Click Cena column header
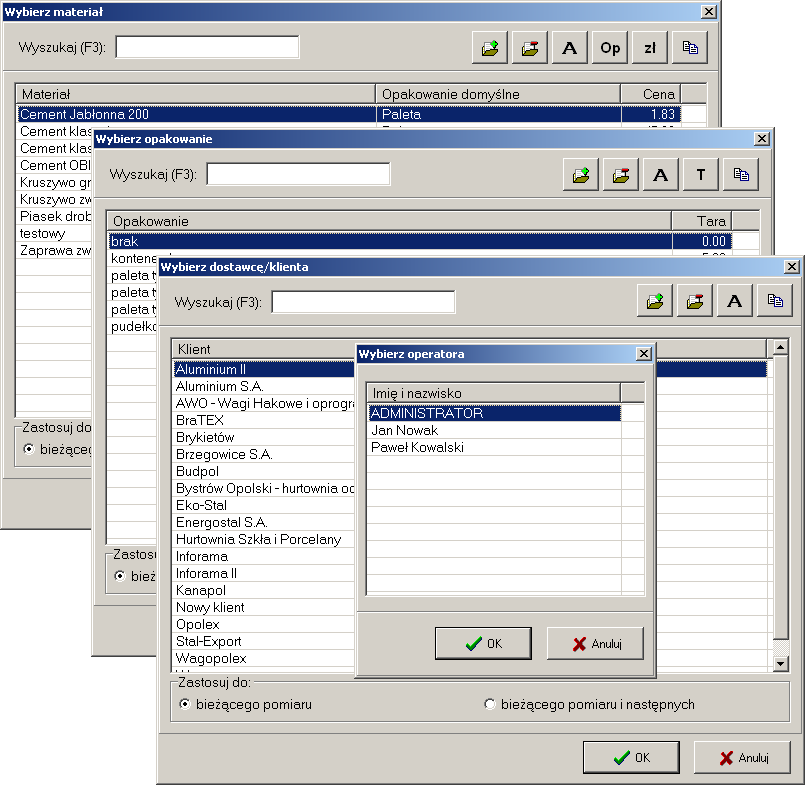This screenshot has width=806, height=786. 651,94
